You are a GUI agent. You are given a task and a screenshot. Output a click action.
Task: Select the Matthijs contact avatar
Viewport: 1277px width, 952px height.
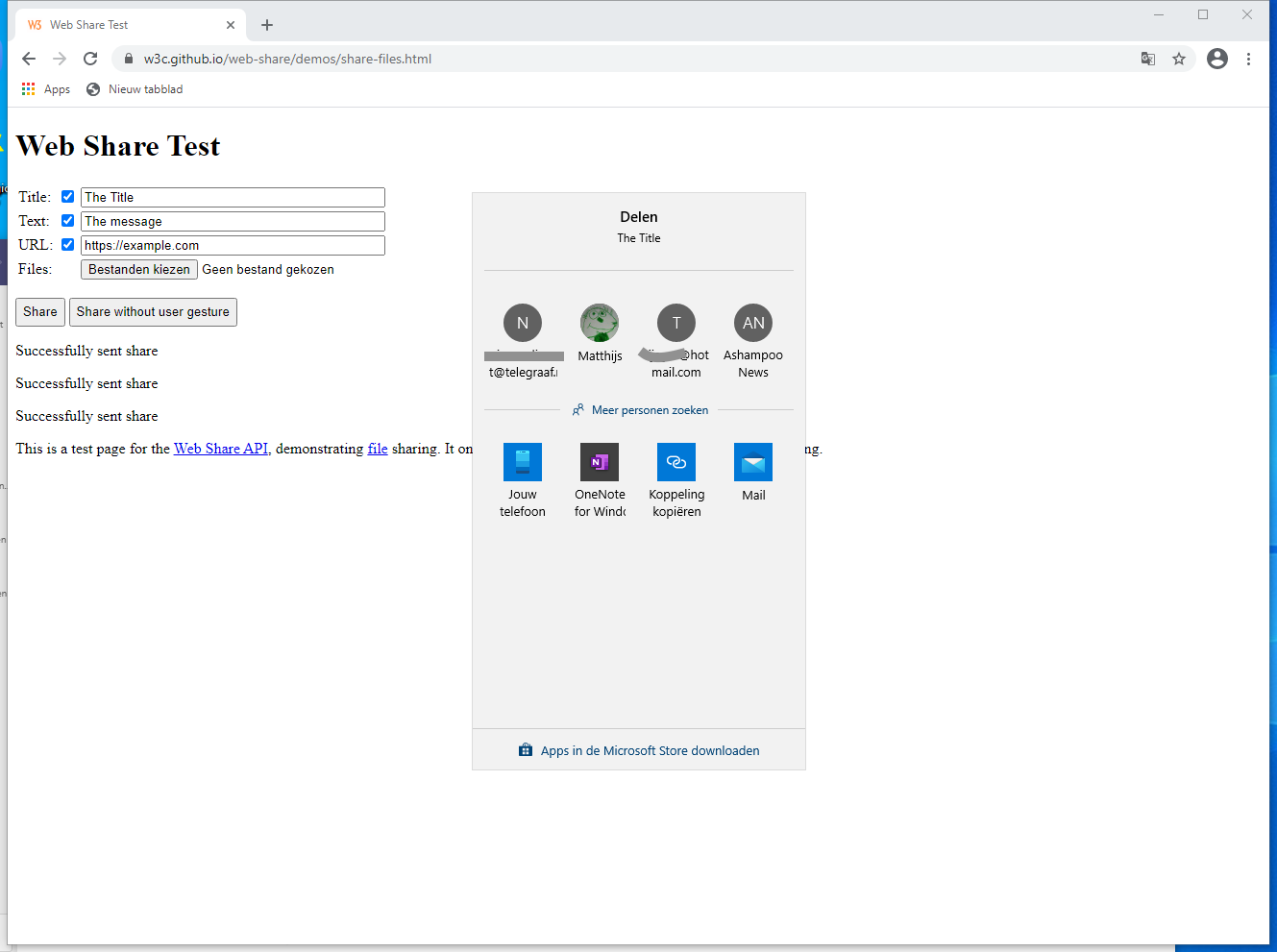click(600, 324)
